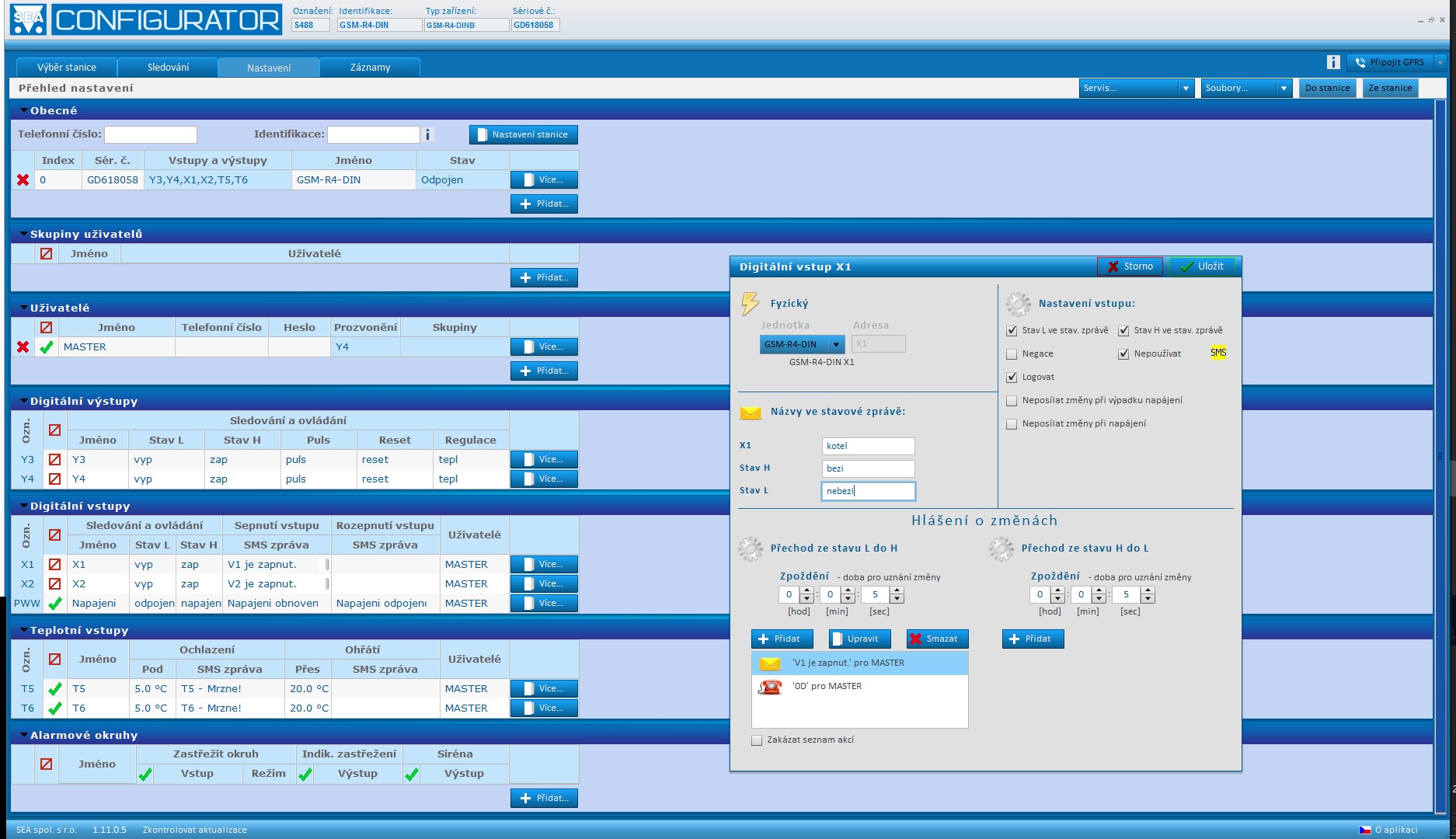Click the green checkmark for T5 temperature input
The width and height of the screenshot is (1456, 839).
(55, 689)
